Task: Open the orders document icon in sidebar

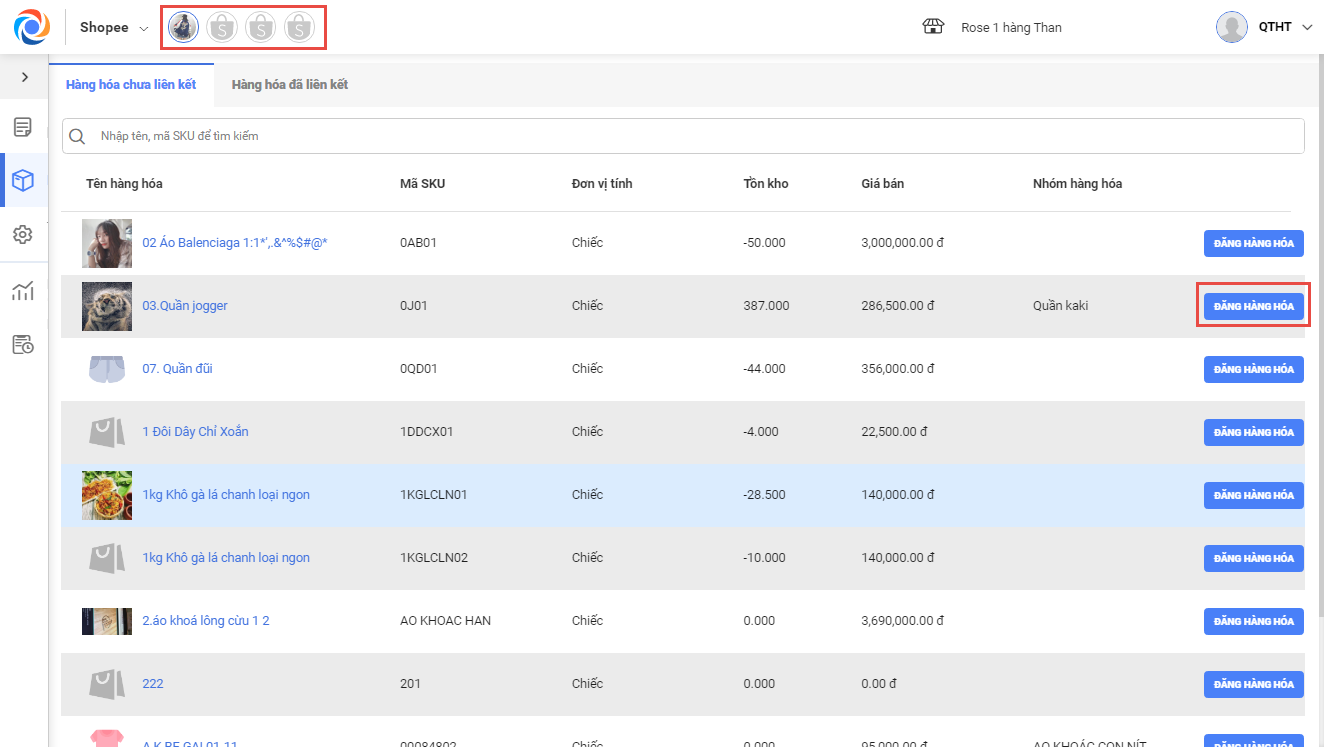Action: (23, 127)
